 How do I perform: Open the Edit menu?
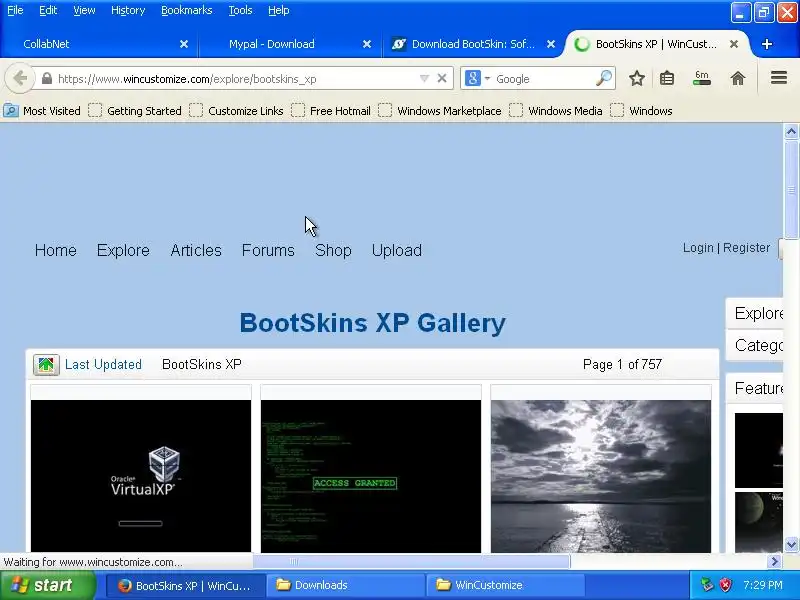click(48, 10)
